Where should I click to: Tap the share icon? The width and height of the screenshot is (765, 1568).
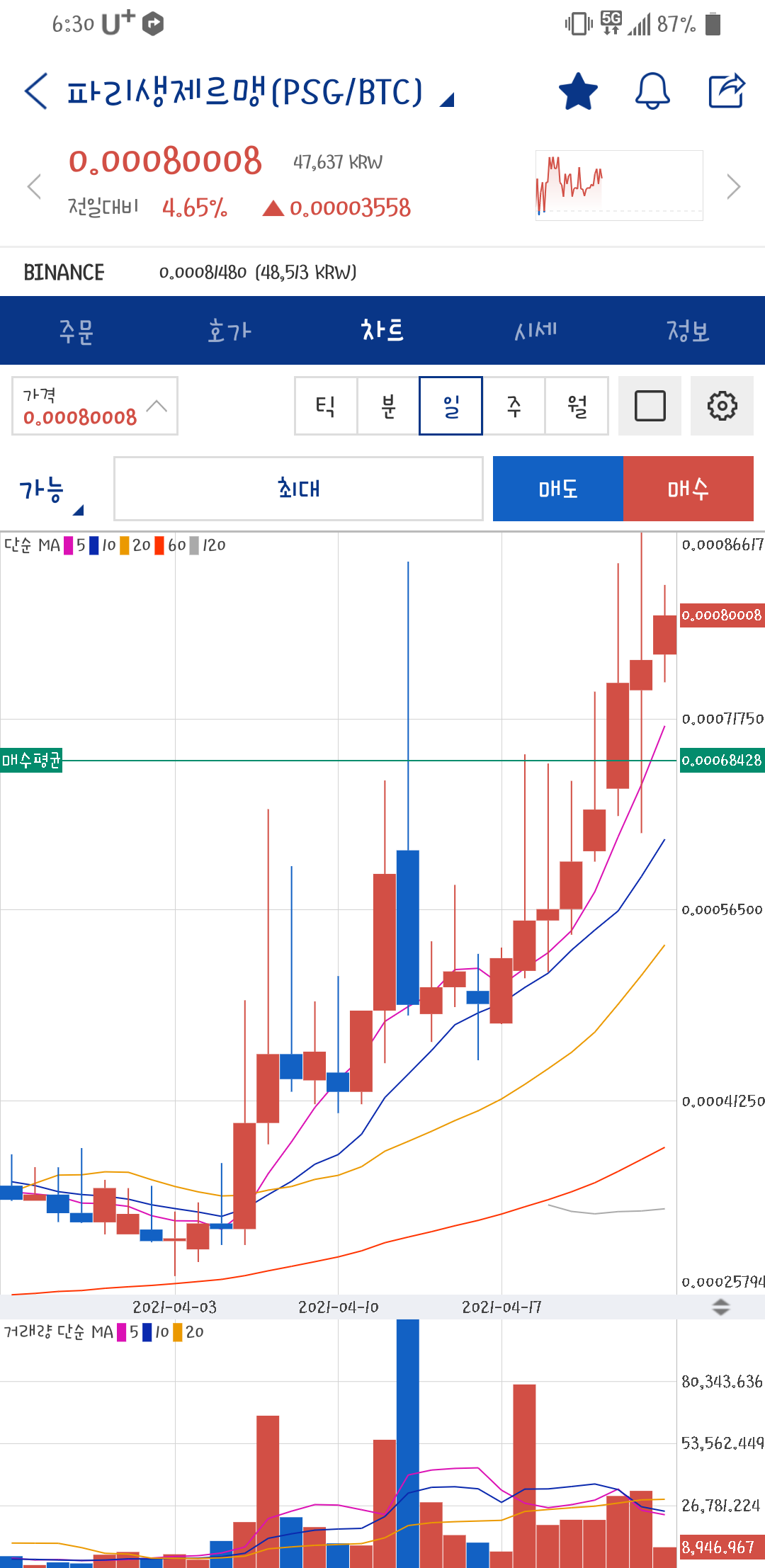tap(727, 91)
